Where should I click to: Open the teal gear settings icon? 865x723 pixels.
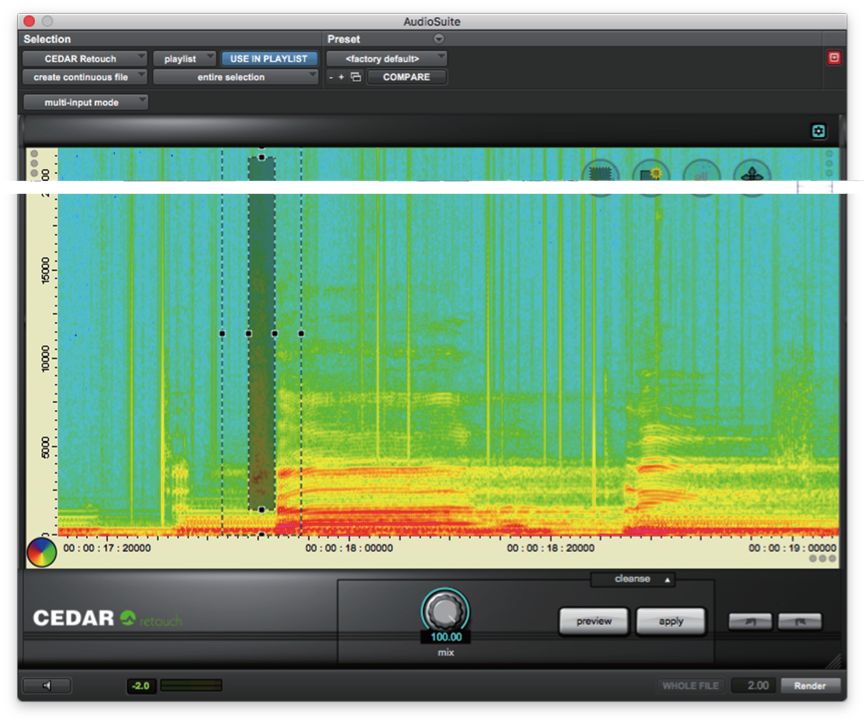818,131
